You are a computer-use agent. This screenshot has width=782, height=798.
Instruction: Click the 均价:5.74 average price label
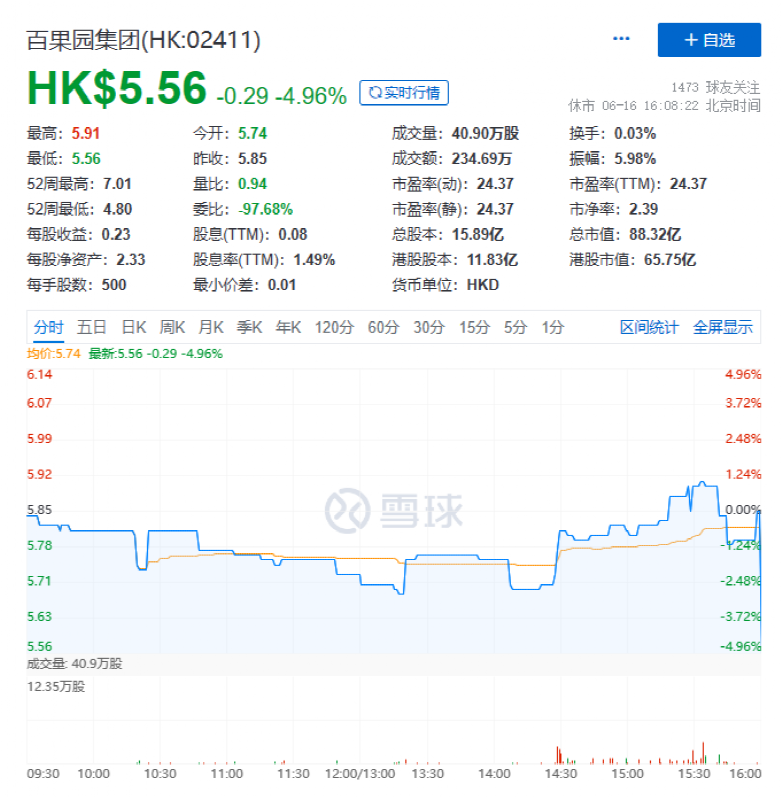[53, 354]
